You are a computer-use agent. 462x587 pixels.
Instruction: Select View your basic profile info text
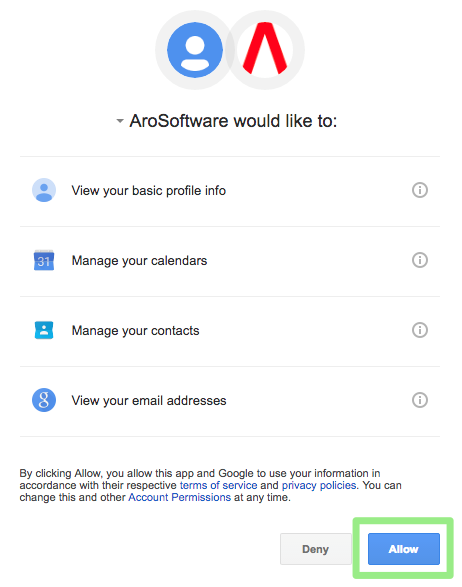click(x=149, y=191)
